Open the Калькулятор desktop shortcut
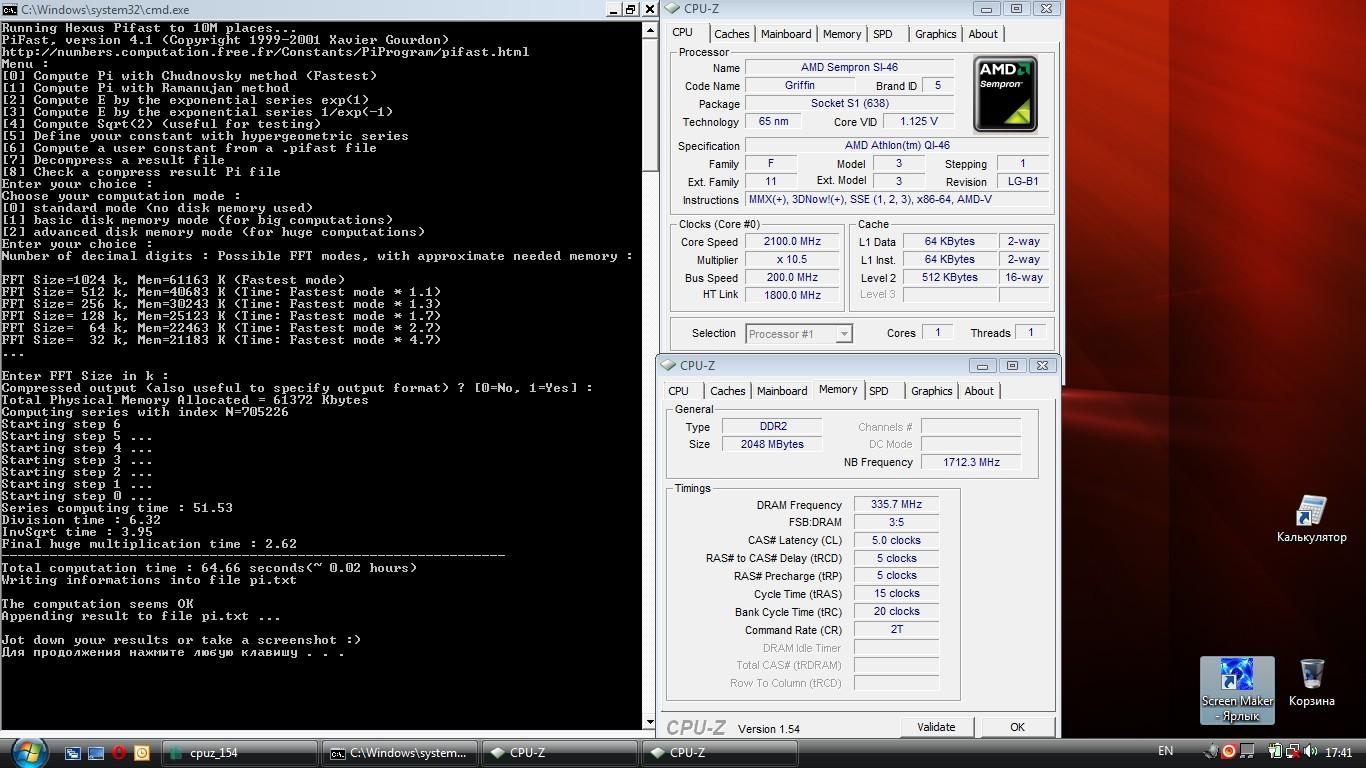 1311,519
